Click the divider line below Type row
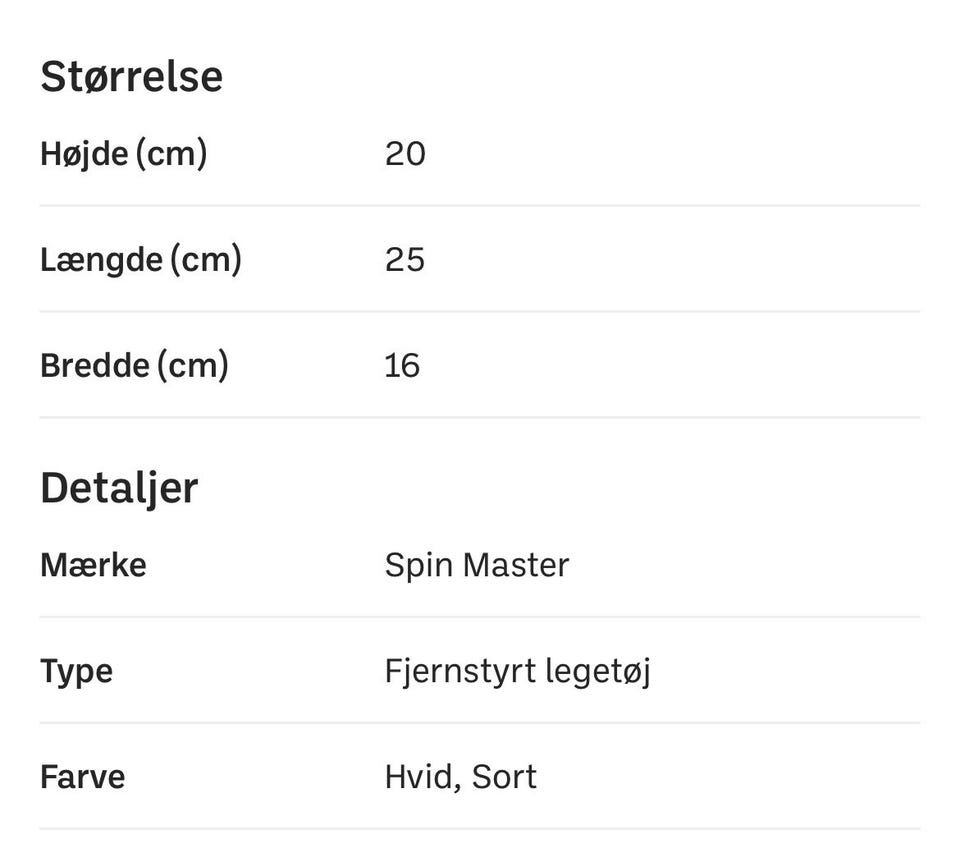960x862 pixels. click(480, 723)
